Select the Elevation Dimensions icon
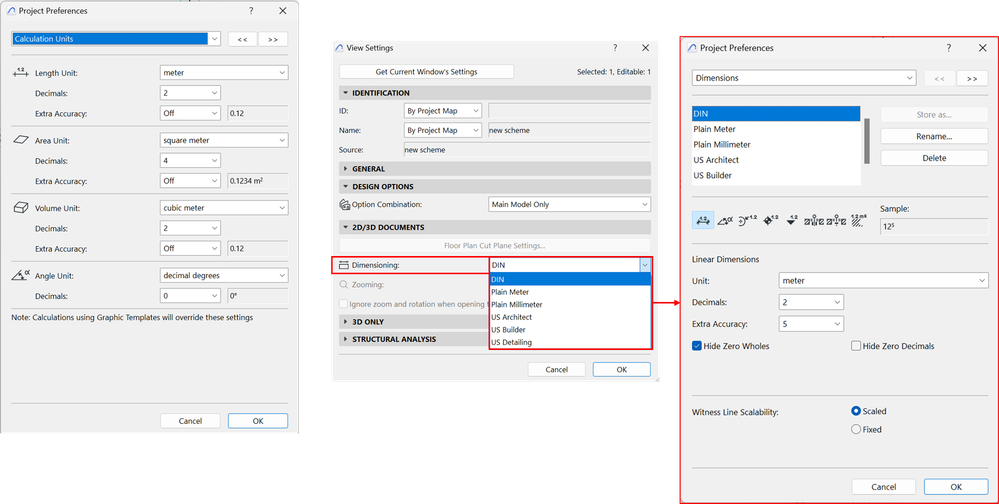 [793, 221]
